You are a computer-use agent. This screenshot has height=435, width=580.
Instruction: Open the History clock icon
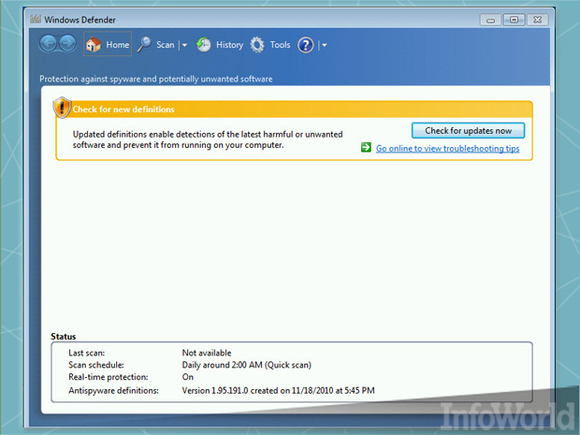tap(203, 45)
